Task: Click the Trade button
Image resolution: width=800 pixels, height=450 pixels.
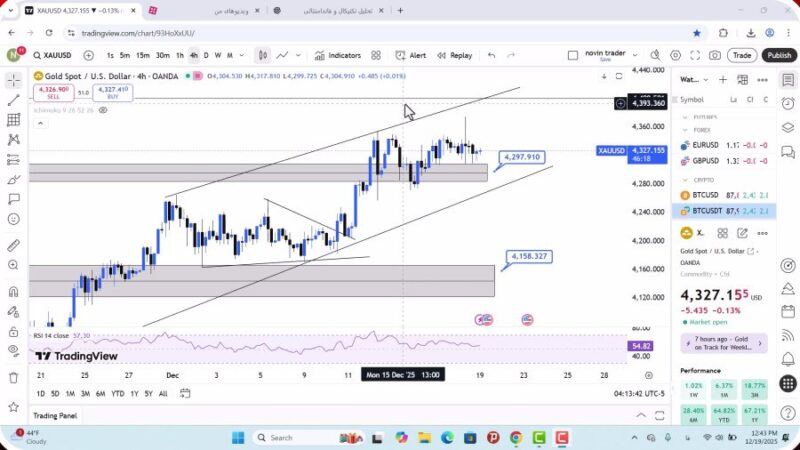Action: pyautogui.click(x=741, y=55)
